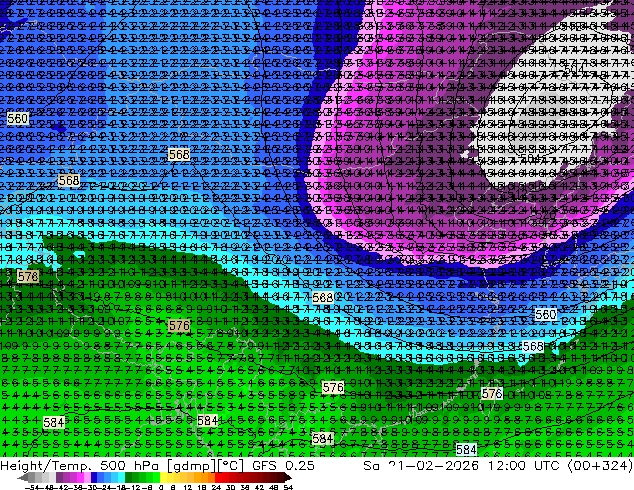The image size is (634, 490).
Task: Click the '[°C]' unit label
Action: pos(231,466)
